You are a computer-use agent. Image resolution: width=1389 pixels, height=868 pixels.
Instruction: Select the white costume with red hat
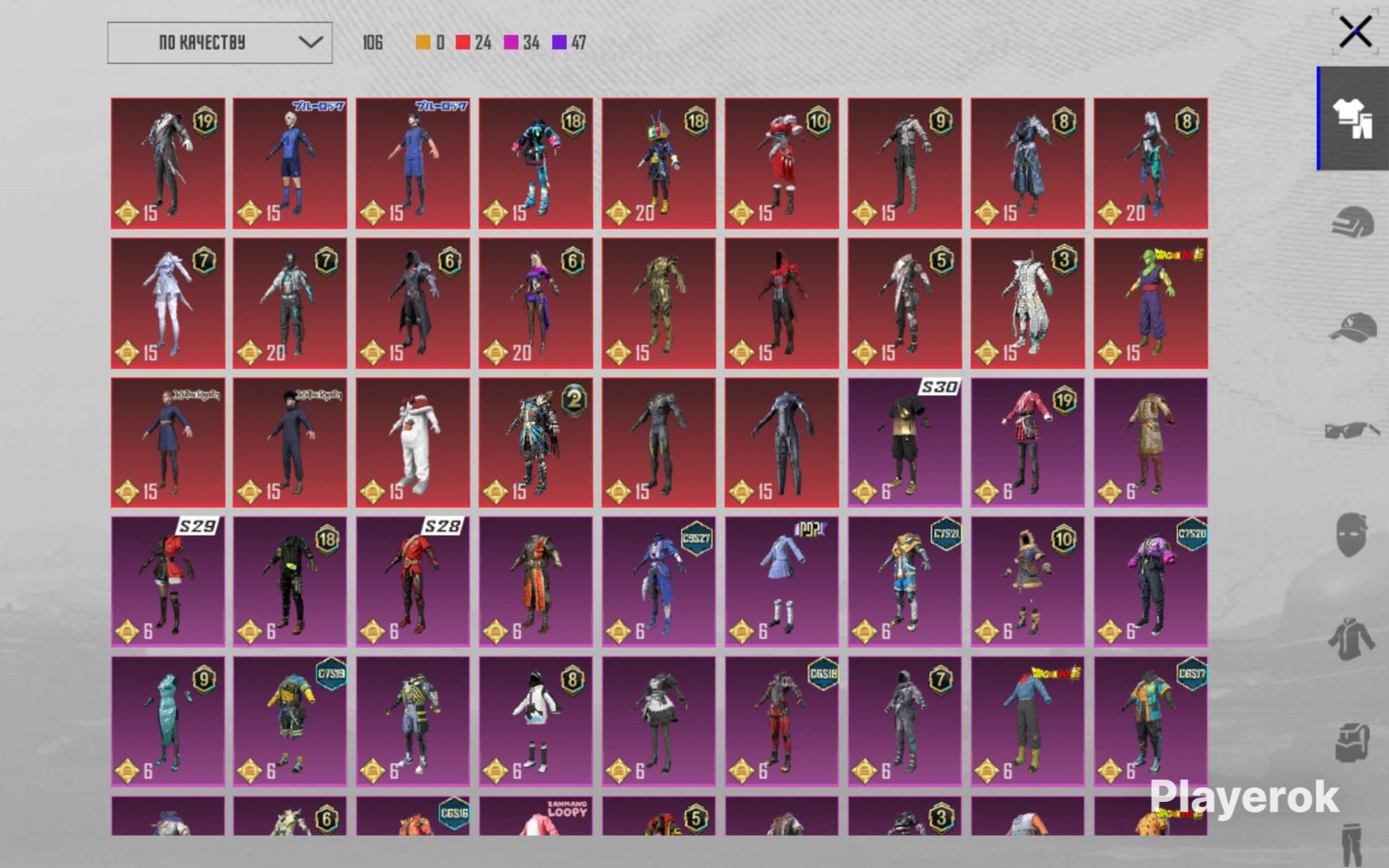[x=413, y=442]
